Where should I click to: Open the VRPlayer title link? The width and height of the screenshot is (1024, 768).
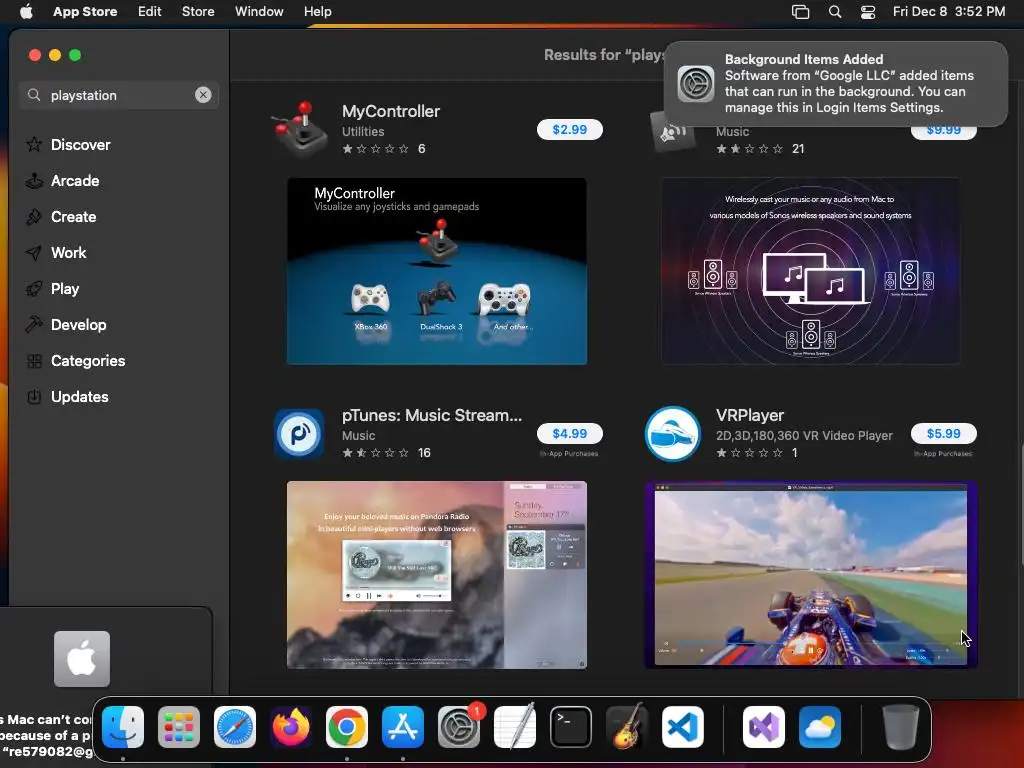750,415
